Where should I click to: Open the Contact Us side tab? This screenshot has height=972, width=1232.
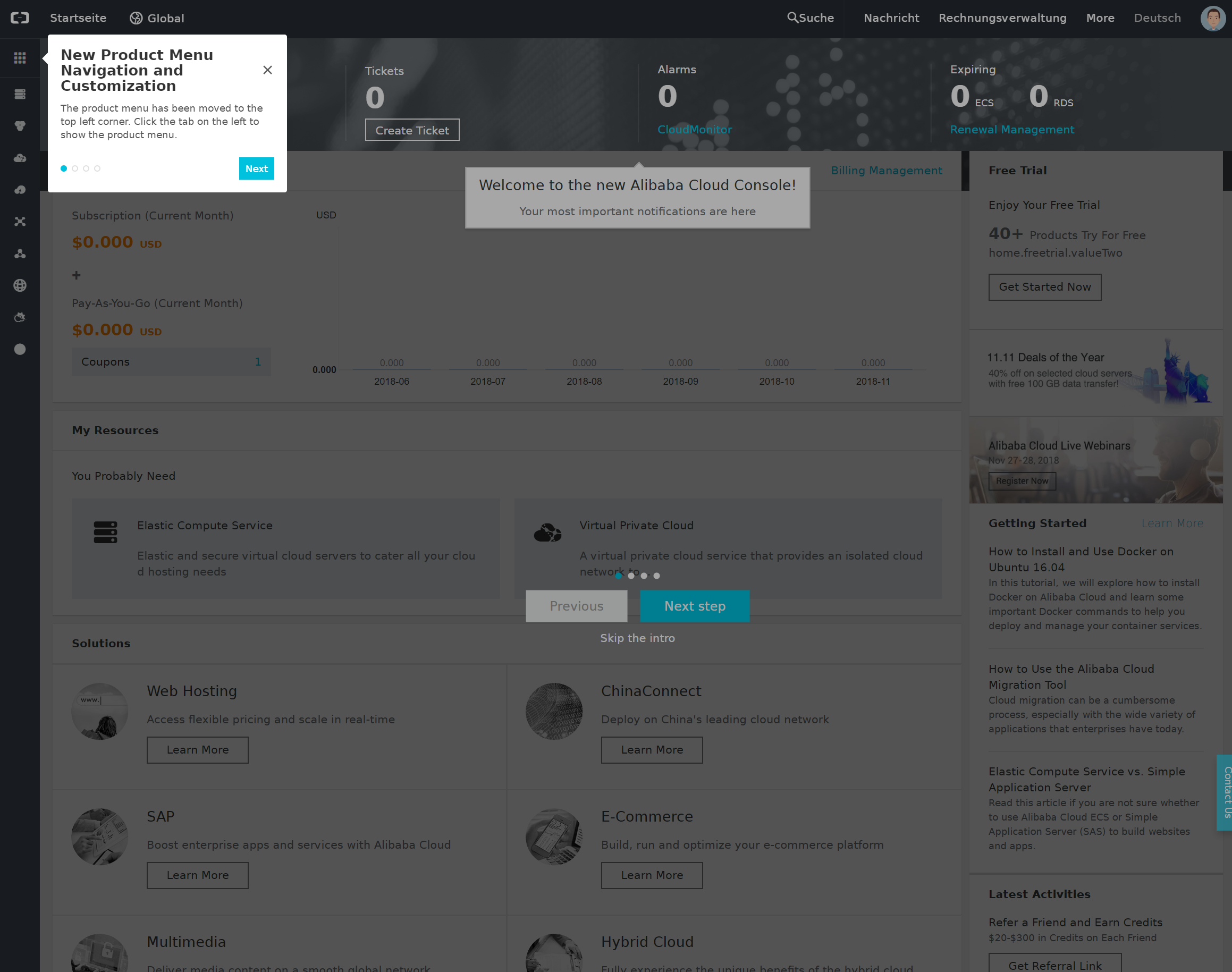point(1225,792)
